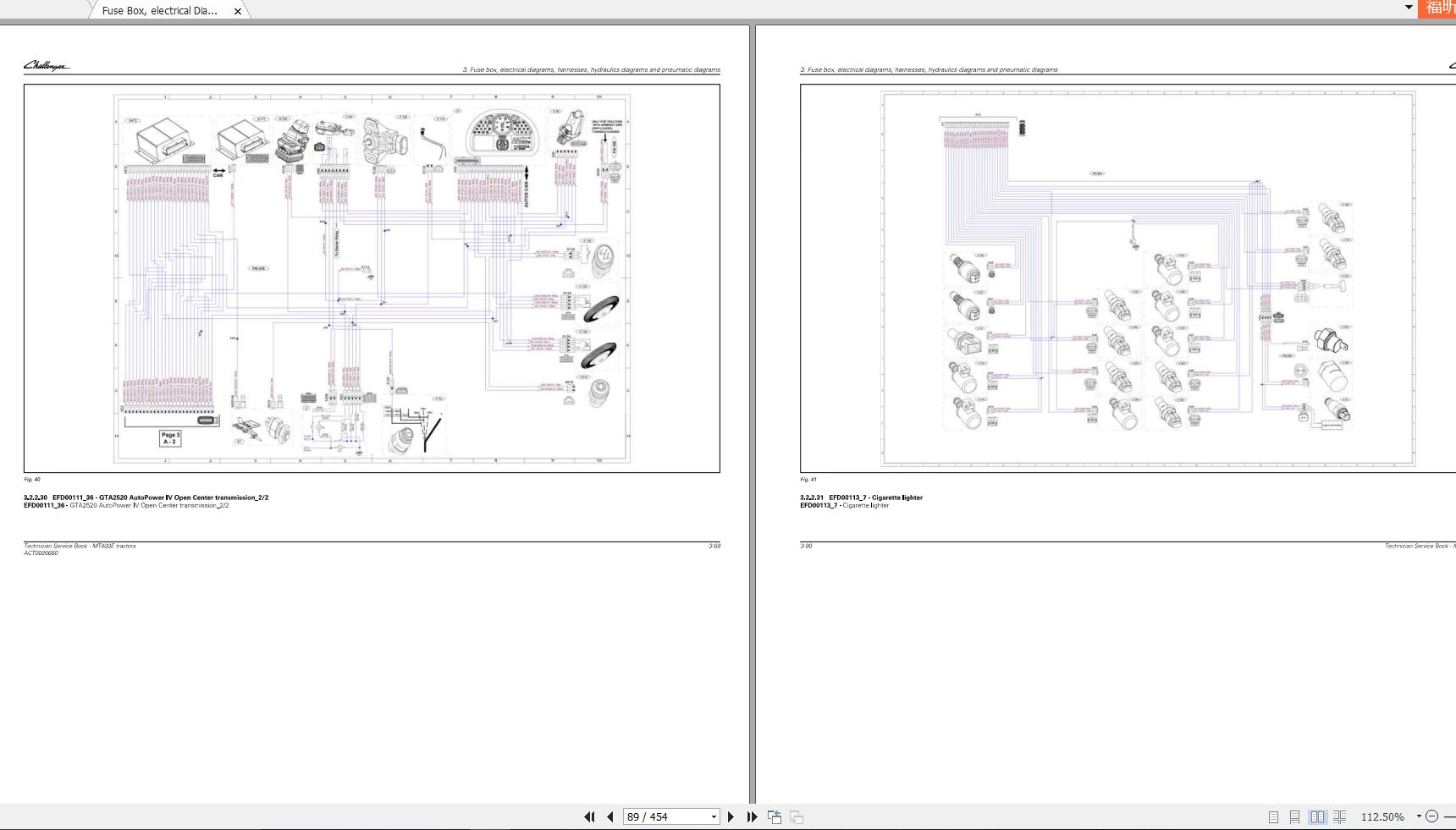Open the zoom percentage dropdown arrow
Image resolution: width=1456 pixels, height=830 pixels.
(x=1419, y=816)
